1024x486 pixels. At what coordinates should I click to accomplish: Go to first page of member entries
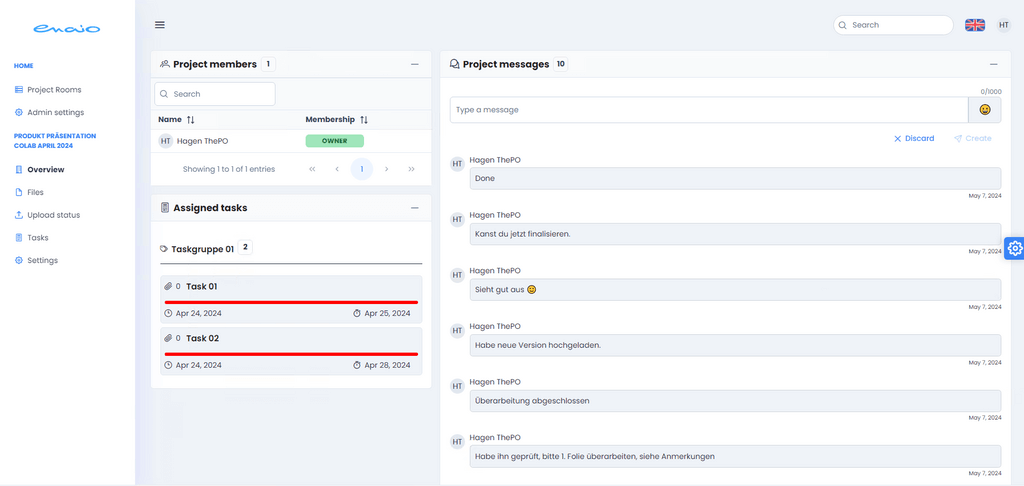(x=312, y=169)
